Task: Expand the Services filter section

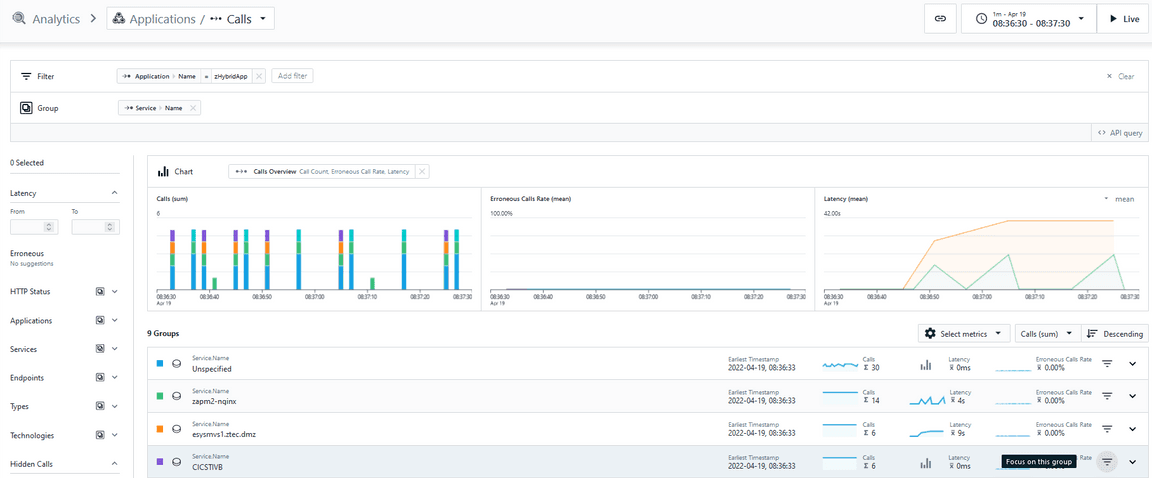Action: pyautogui.click(x=115, y=350)
